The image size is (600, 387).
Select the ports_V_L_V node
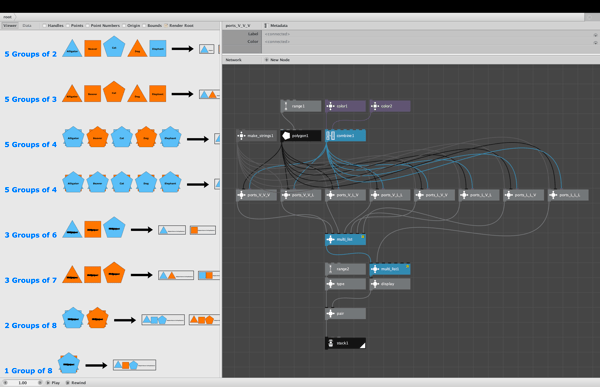(x=345, y=195)
